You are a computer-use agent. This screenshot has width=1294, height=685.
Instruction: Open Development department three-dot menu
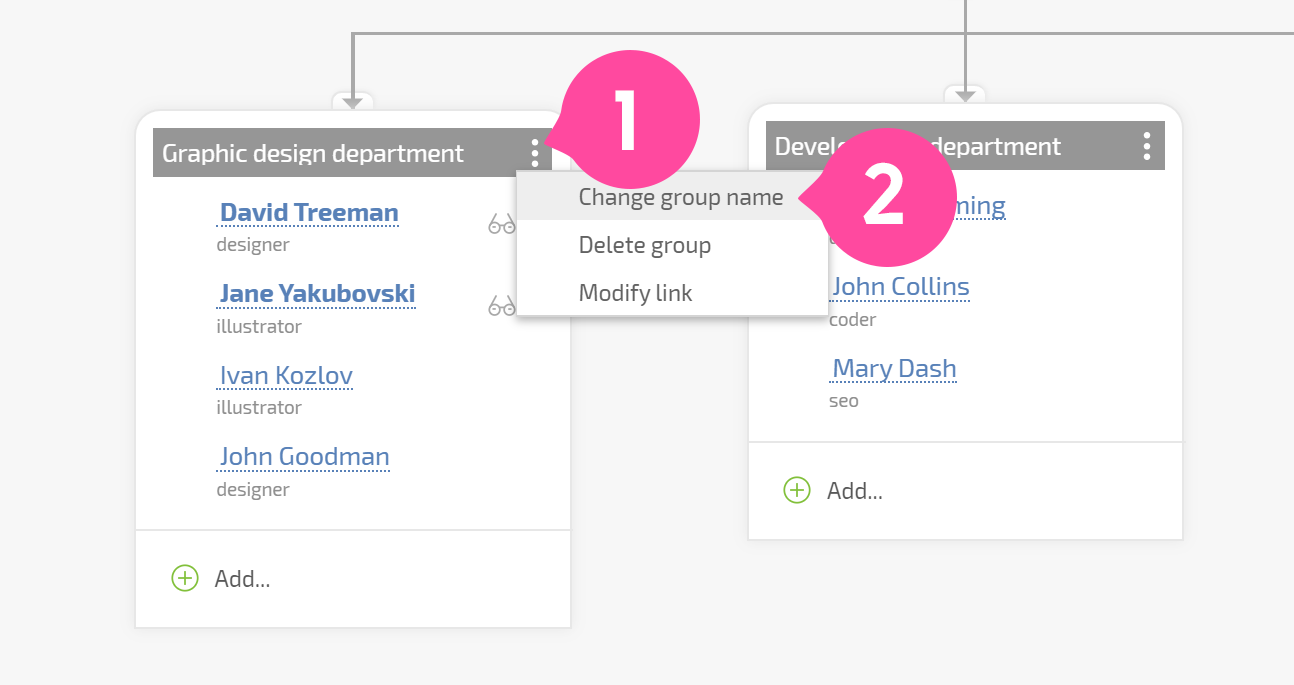click(1147, 146)
